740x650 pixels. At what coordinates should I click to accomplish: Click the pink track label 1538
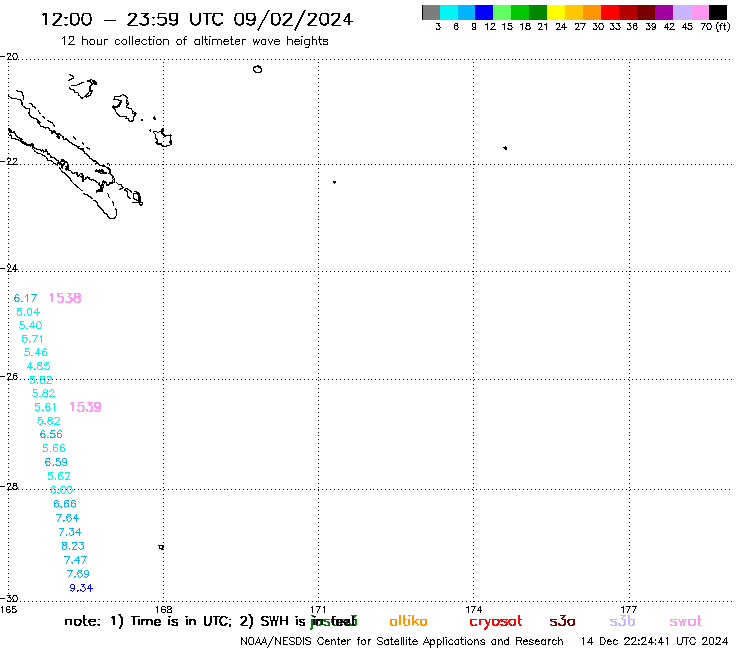(x=65, y=298)
